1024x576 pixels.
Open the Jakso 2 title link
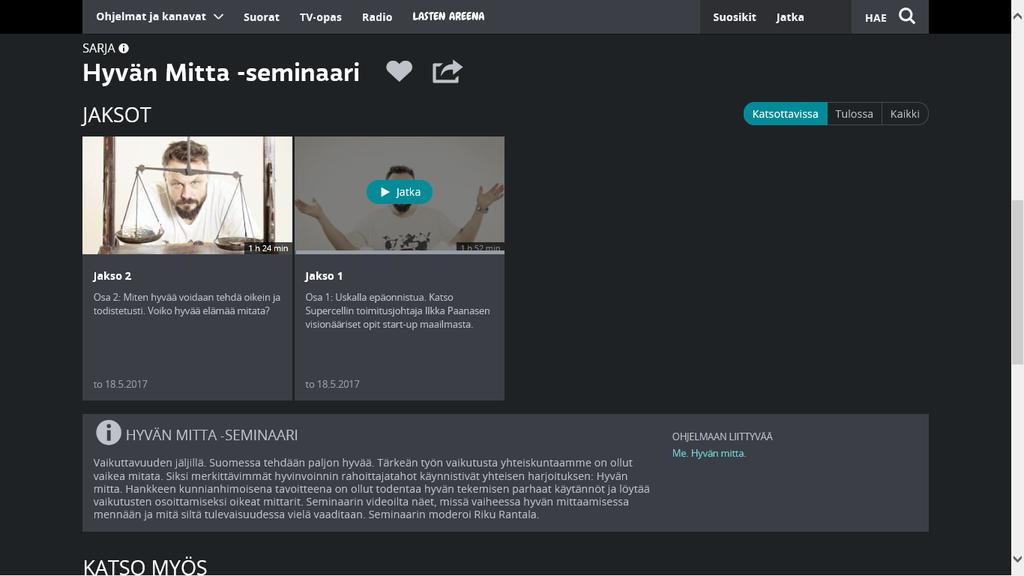[x=112, y=276]
